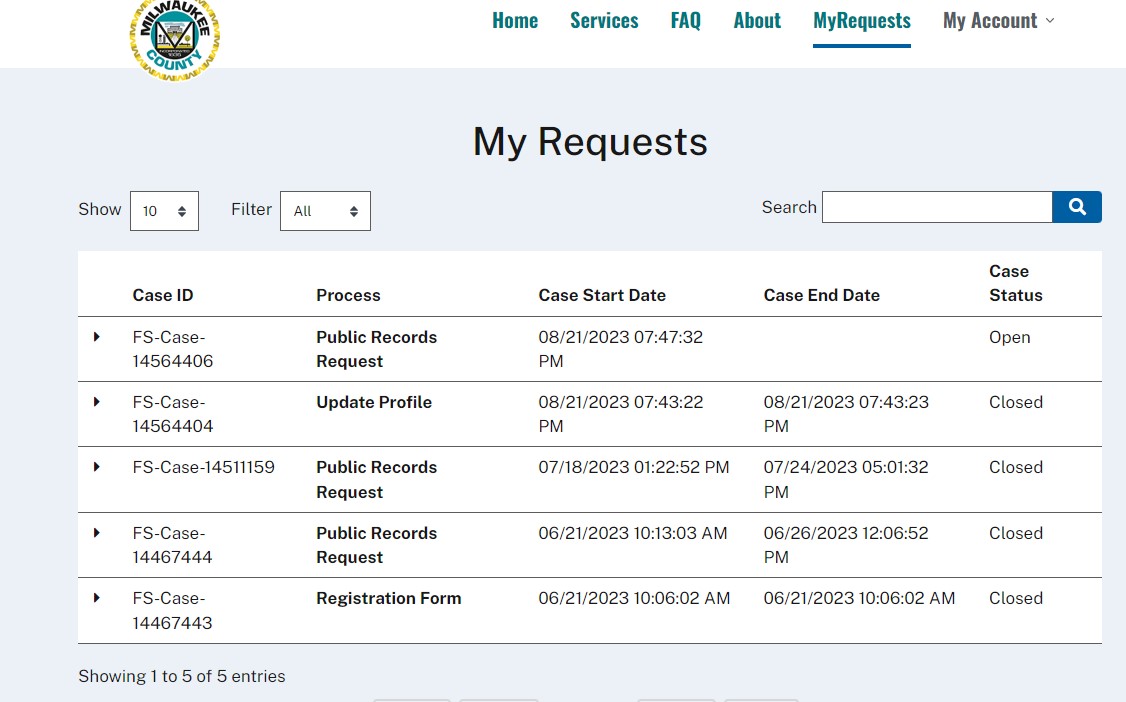The height and width of the screenshot is (702, 1126).
Task: Sort by Case ID column header
Action: tap(163, 295)
